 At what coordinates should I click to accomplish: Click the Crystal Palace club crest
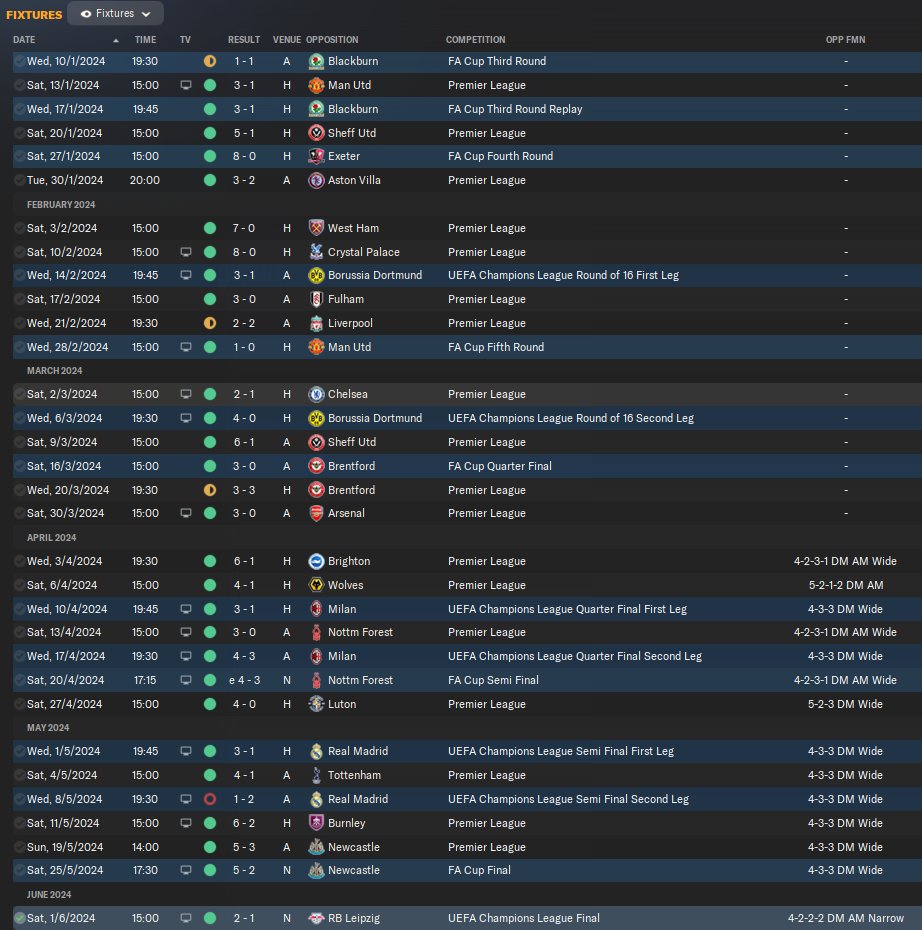click(x=317, y=252)
